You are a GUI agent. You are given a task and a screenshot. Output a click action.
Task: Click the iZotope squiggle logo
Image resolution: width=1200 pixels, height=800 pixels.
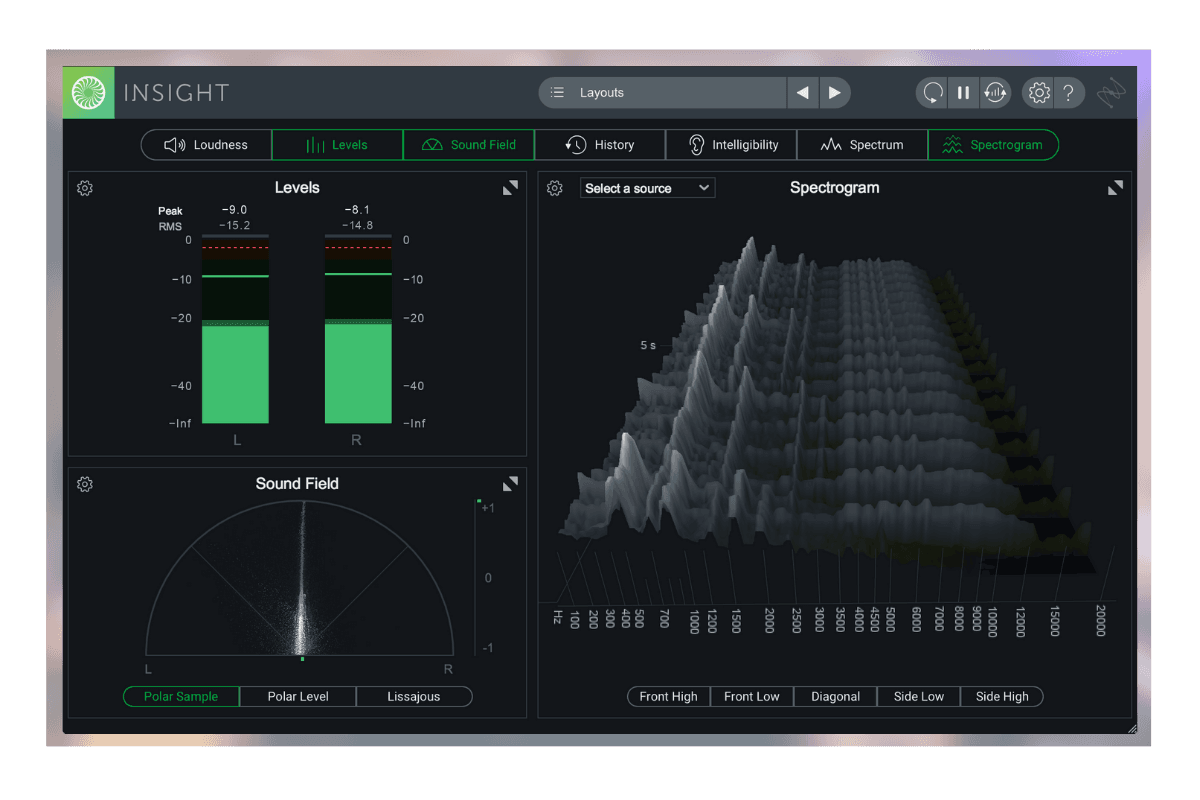pos(1111,93)
